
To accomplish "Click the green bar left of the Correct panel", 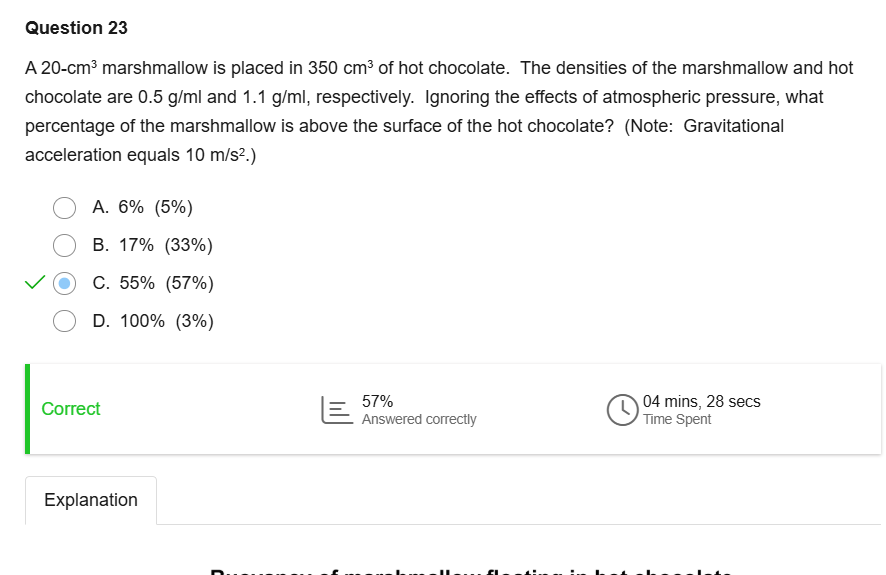I will 28,409.
